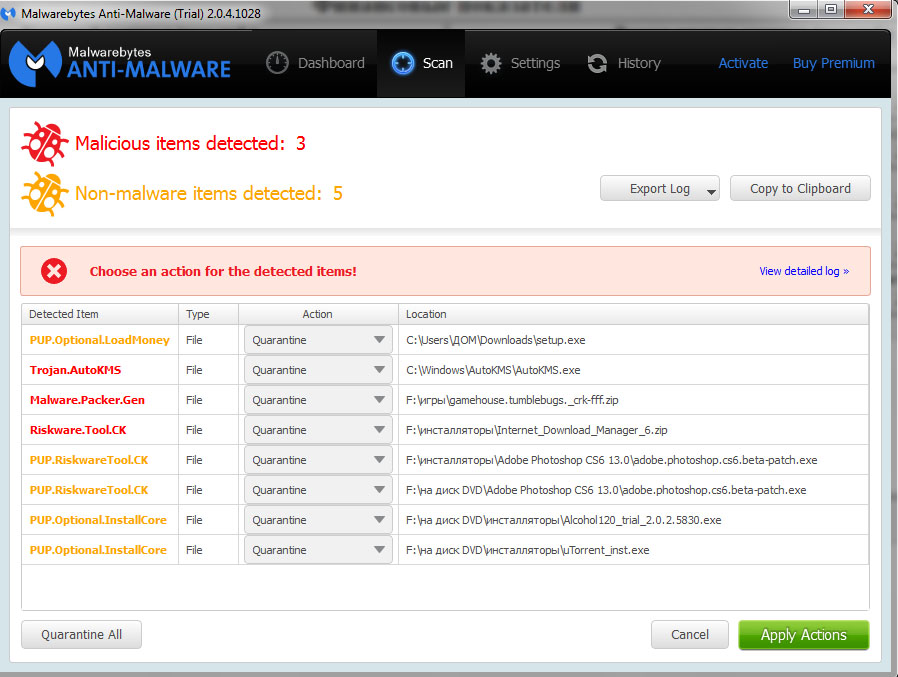Click the Apply Actions button

click(x=804, y=635)
